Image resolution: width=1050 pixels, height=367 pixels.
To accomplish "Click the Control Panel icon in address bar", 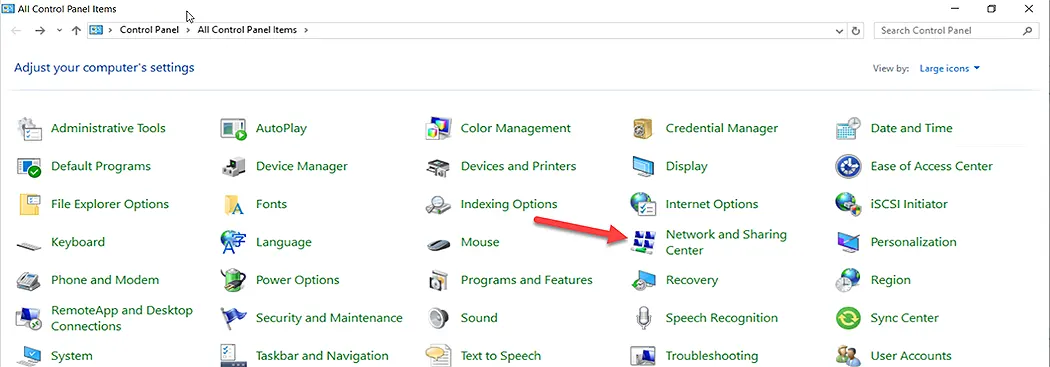I will tap(96, 30).
